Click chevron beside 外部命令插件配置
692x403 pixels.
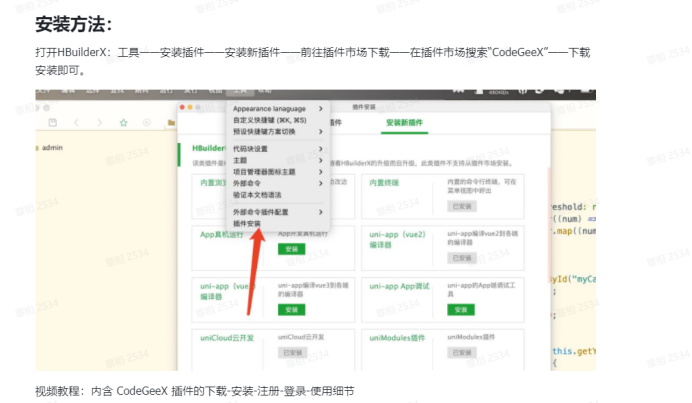[x=321, y=212]
